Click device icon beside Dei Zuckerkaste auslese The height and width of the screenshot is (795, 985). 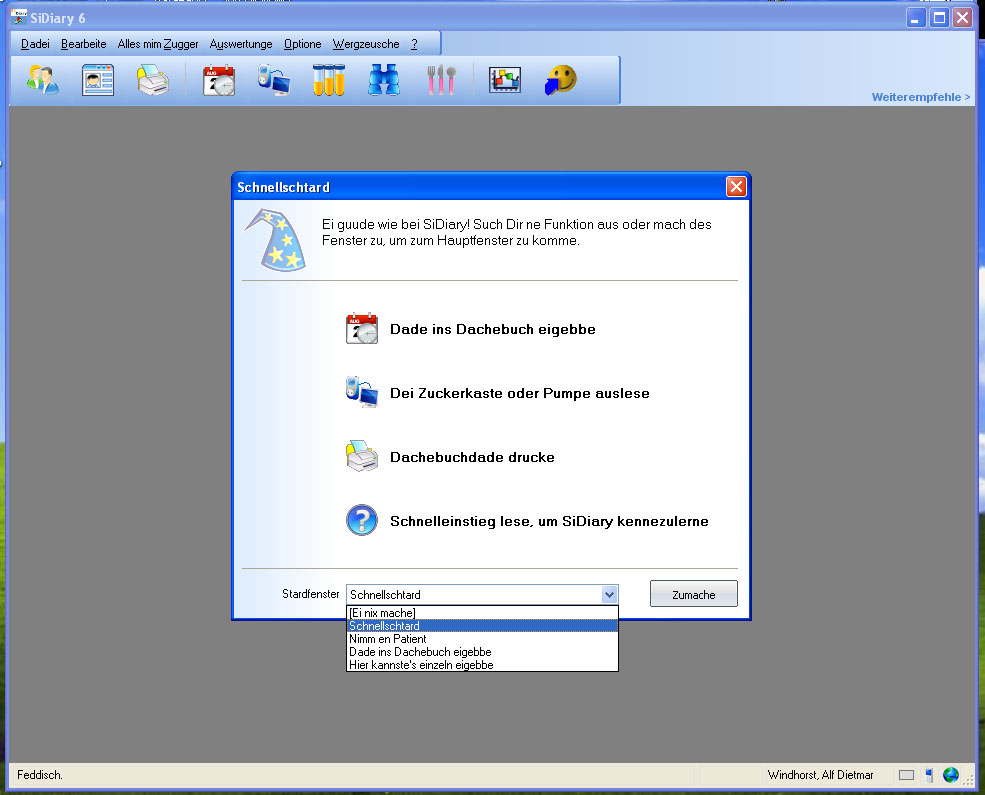pos(362,392)
